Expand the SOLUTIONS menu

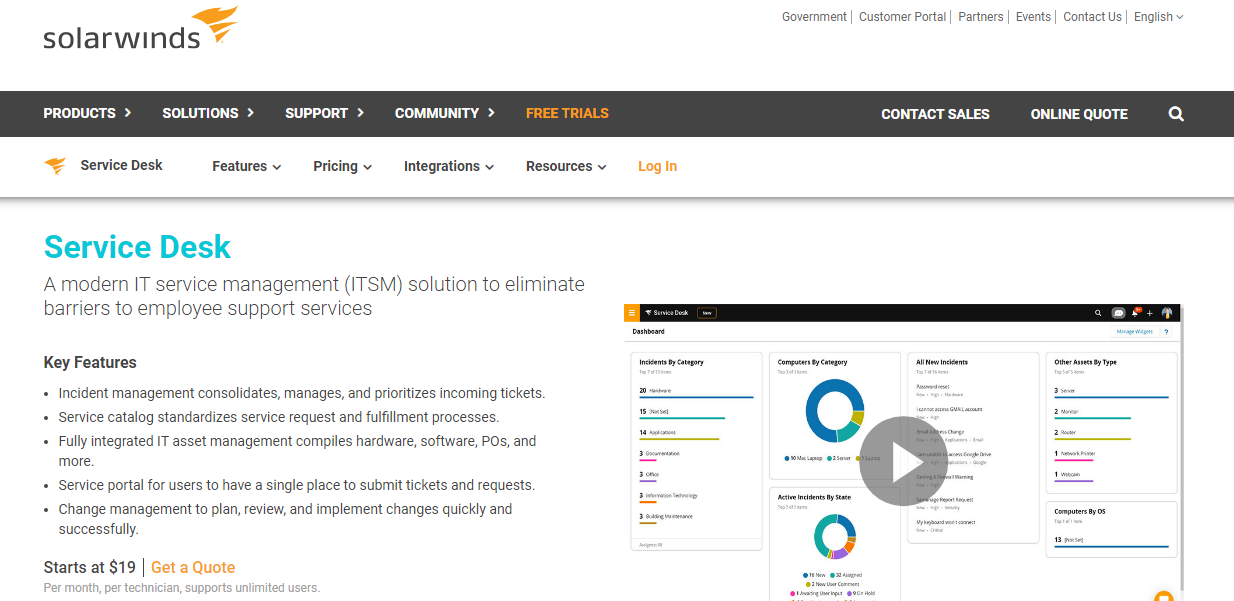209,113
